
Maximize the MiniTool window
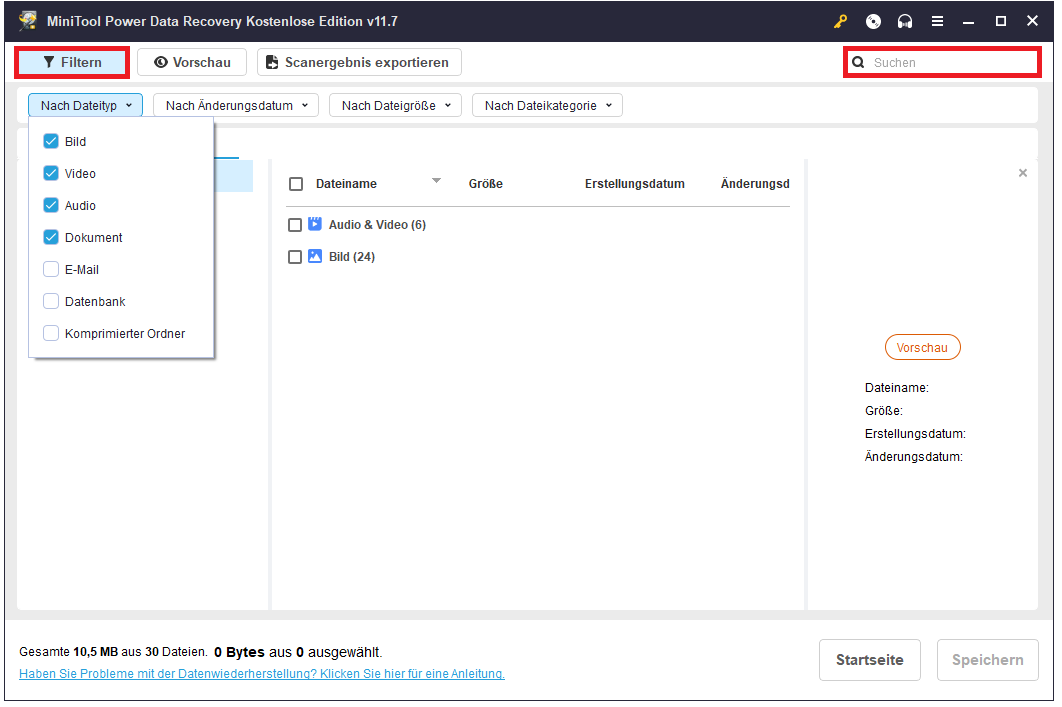[1000, 22]
